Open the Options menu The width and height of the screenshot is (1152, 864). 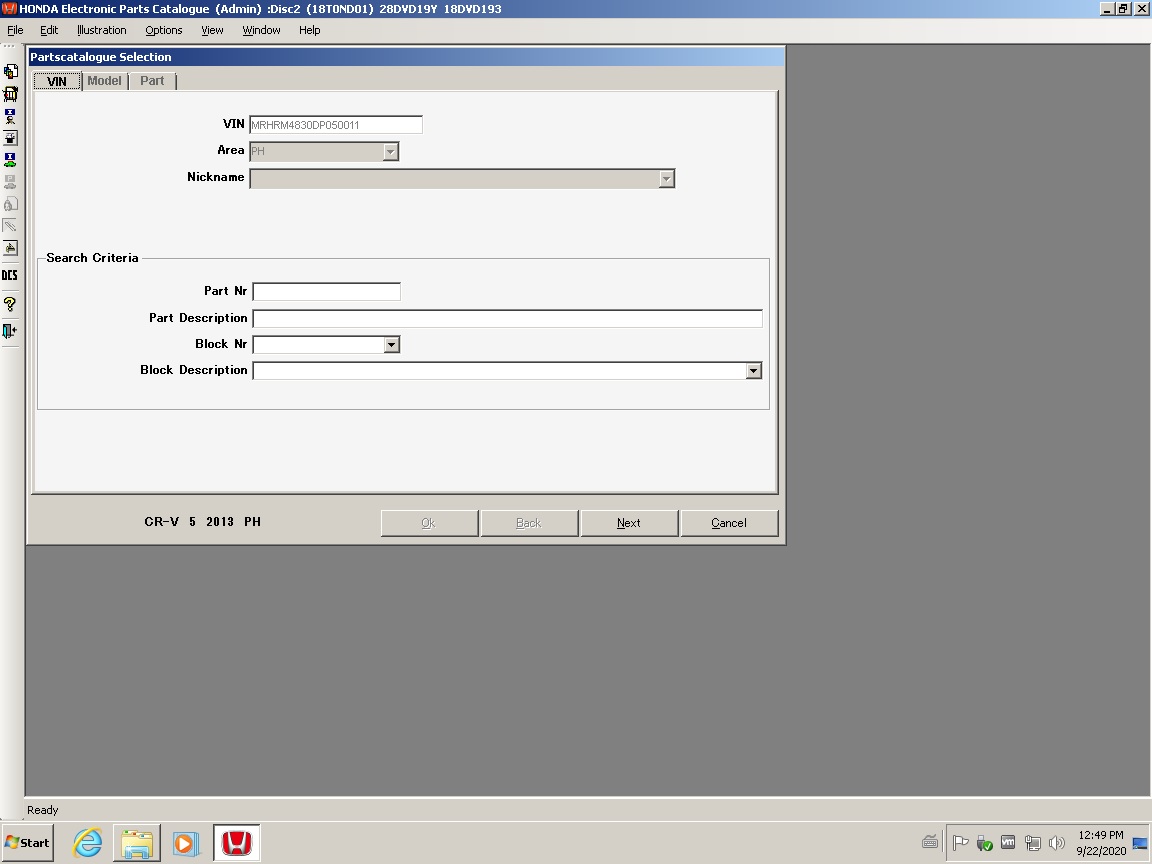point(164,30)
